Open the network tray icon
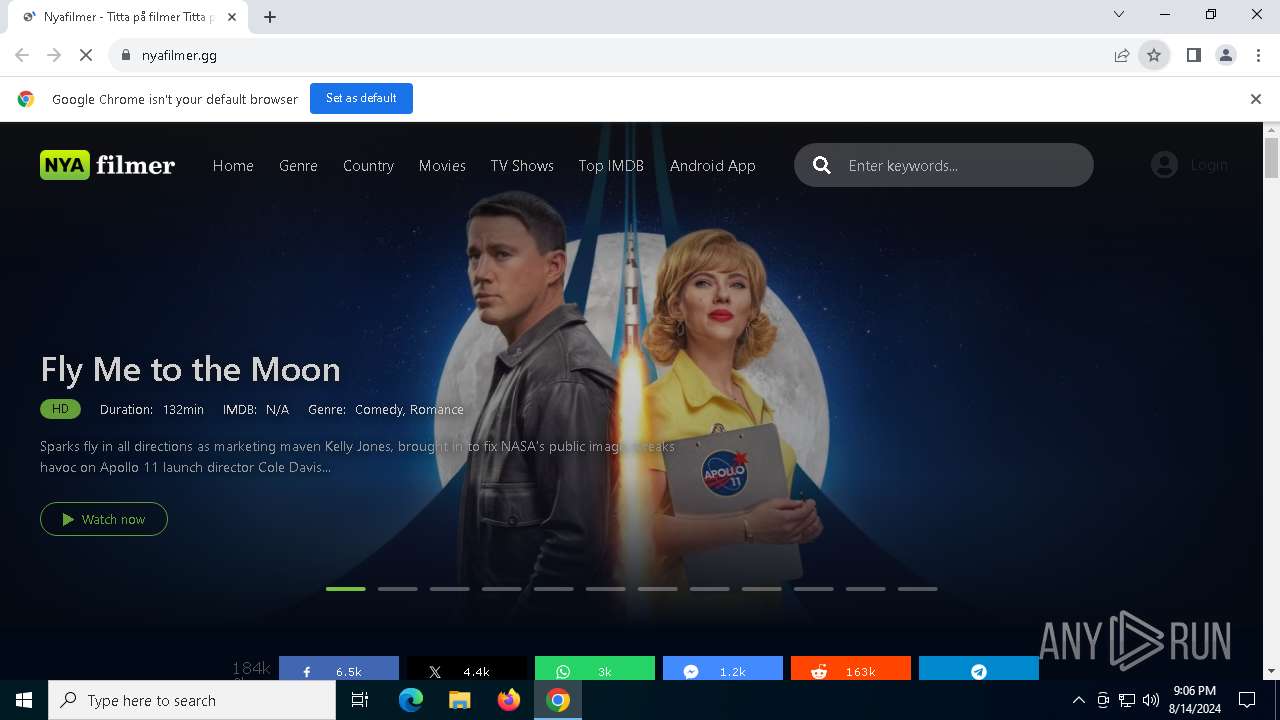The width and height of the screenshot is (1280, 720). [x=1127, y=700]
